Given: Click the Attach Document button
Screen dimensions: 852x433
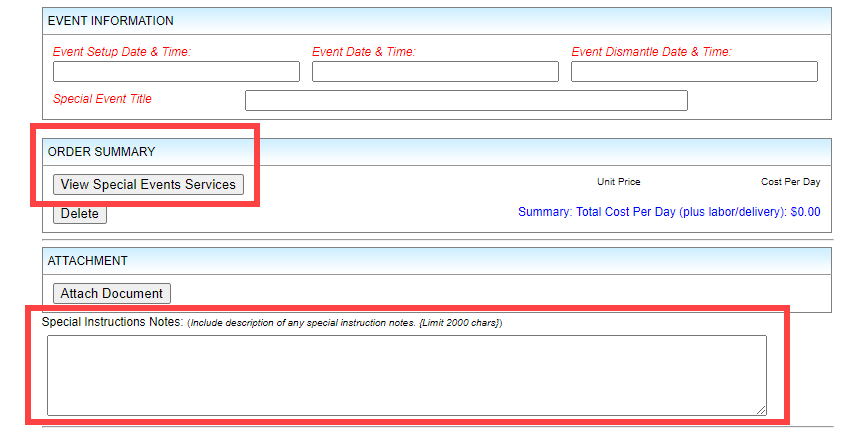Looking at the screenshot, I should (112, 293).
